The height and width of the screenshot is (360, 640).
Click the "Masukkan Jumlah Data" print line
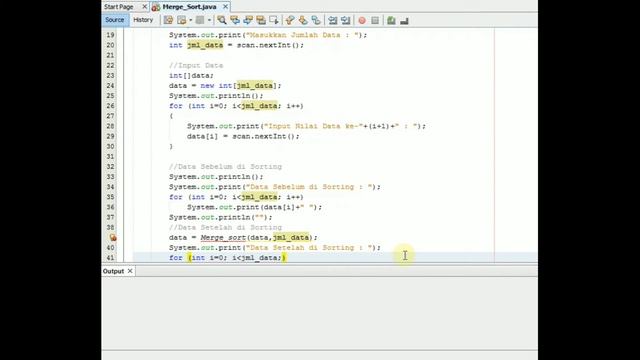click(x=268, y=35)
